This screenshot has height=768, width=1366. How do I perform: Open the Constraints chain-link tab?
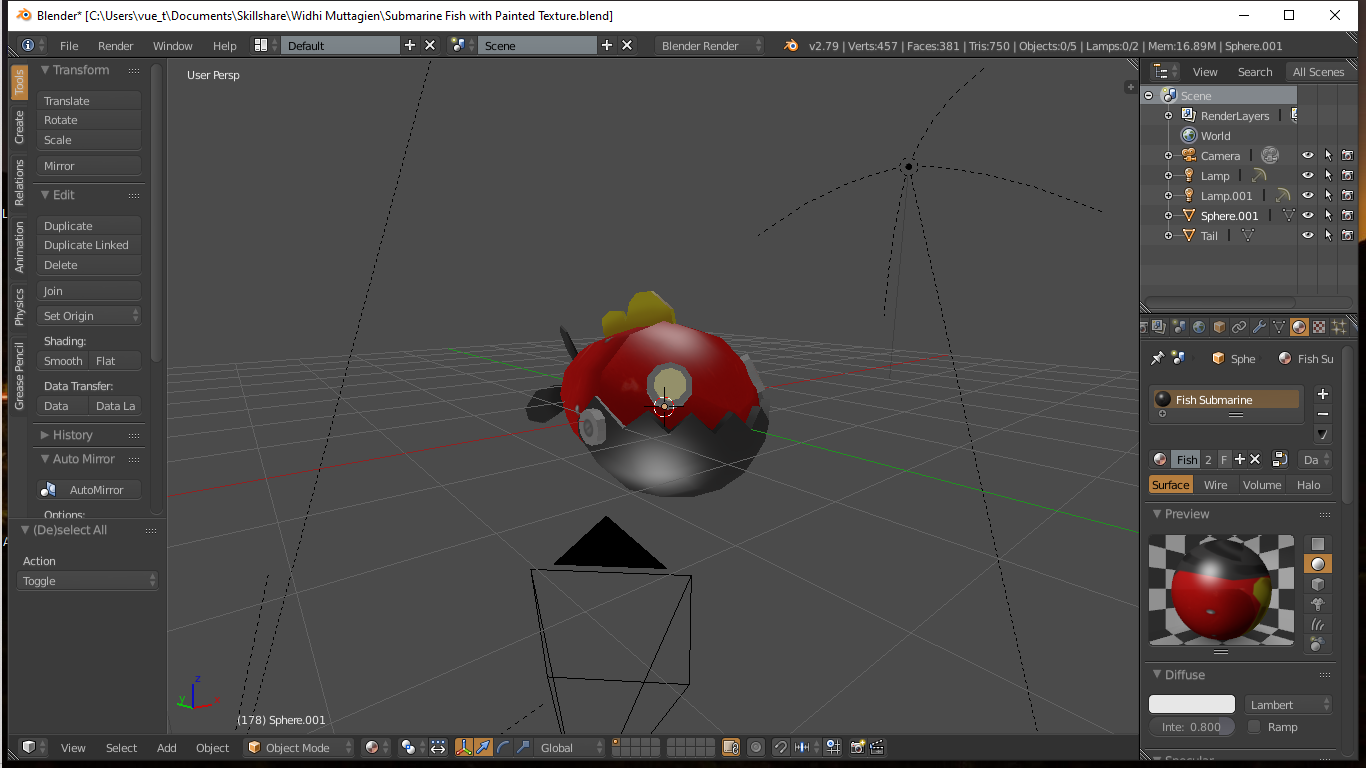1239,326
